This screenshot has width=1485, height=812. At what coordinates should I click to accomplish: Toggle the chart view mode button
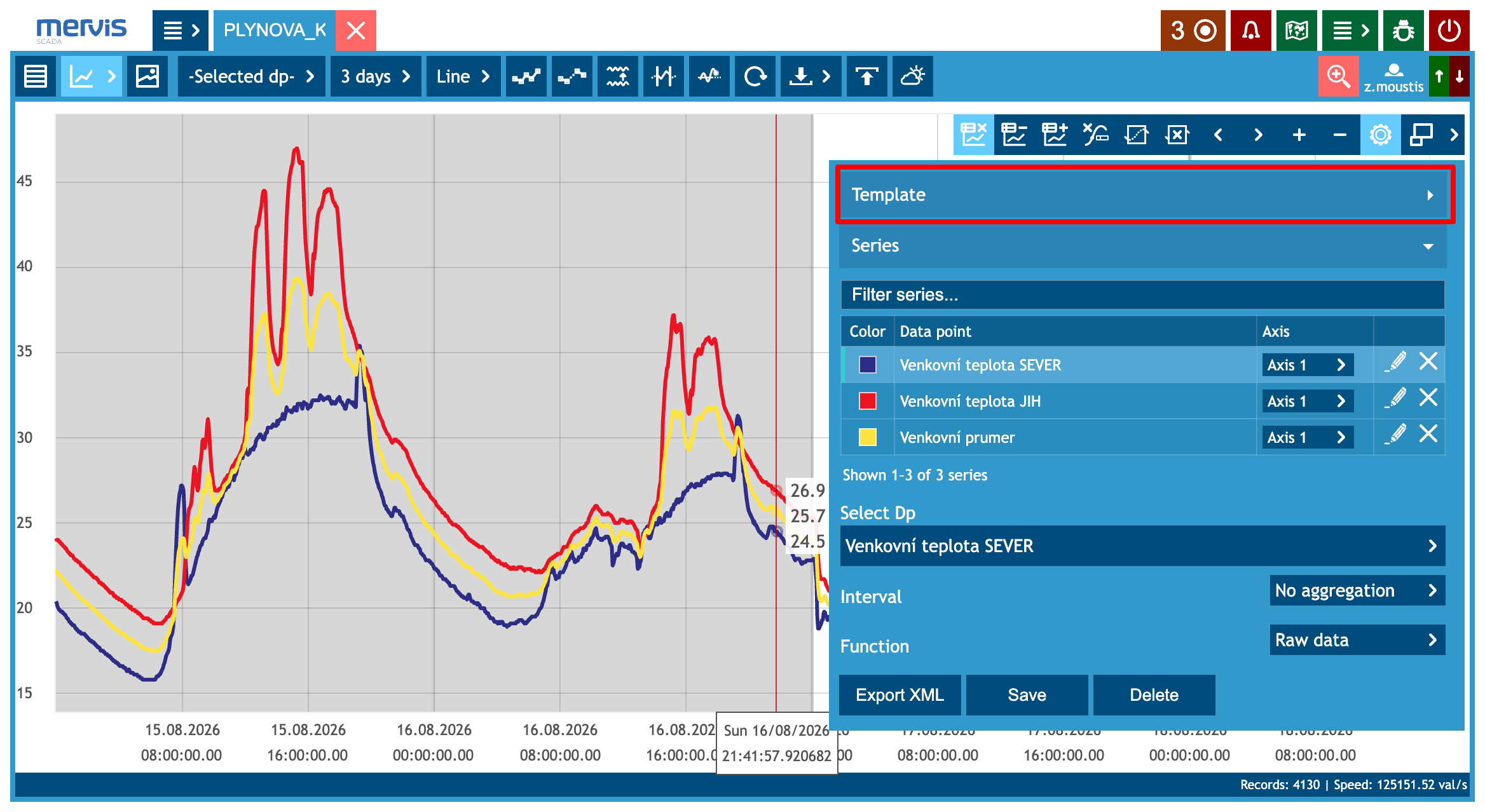point(91,76)
